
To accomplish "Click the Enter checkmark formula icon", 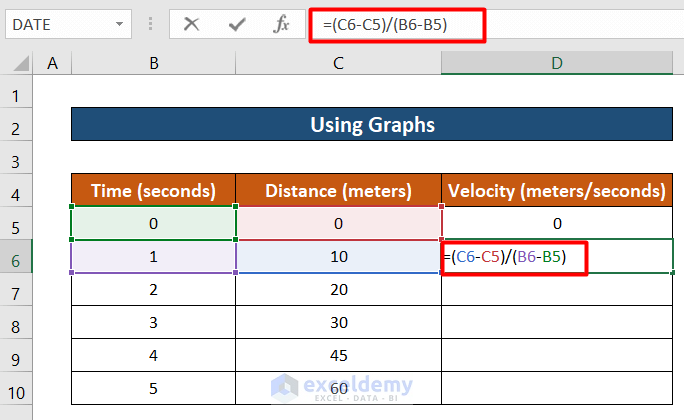I will click(237, 24).
